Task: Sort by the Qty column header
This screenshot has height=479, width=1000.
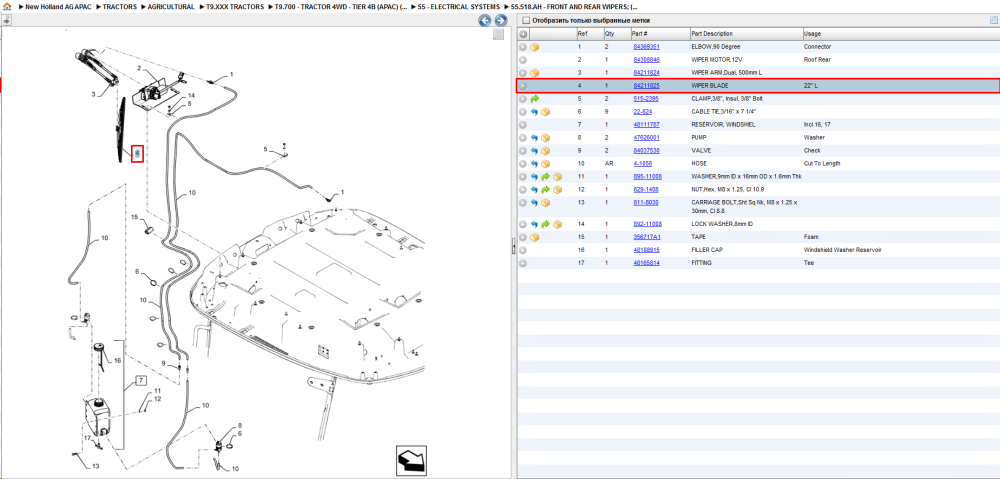Action: coord(610,34)
